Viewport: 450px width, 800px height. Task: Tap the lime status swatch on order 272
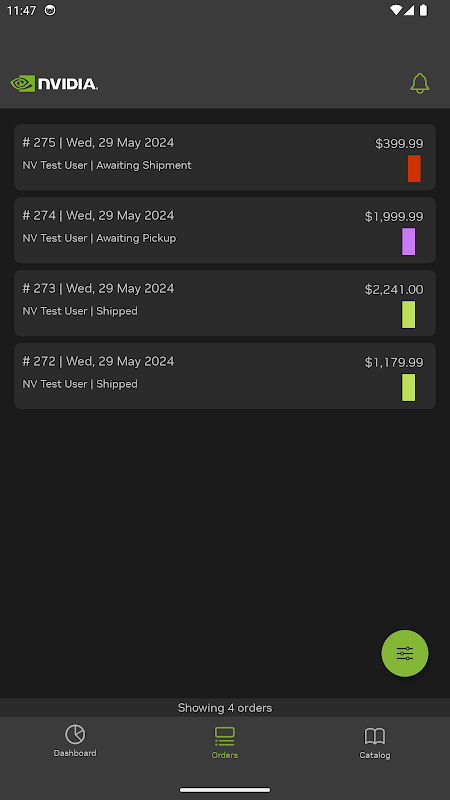409,387
